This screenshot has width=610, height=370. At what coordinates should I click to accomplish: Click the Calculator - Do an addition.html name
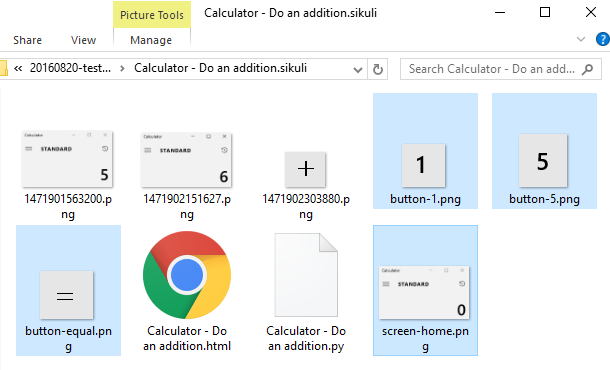pyautogui.click(x=187, y=338)
